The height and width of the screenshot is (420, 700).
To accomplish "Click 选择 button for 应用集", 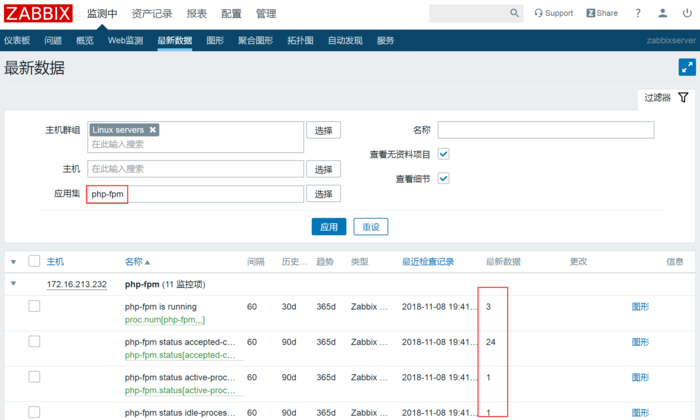I will pos(324,194).
